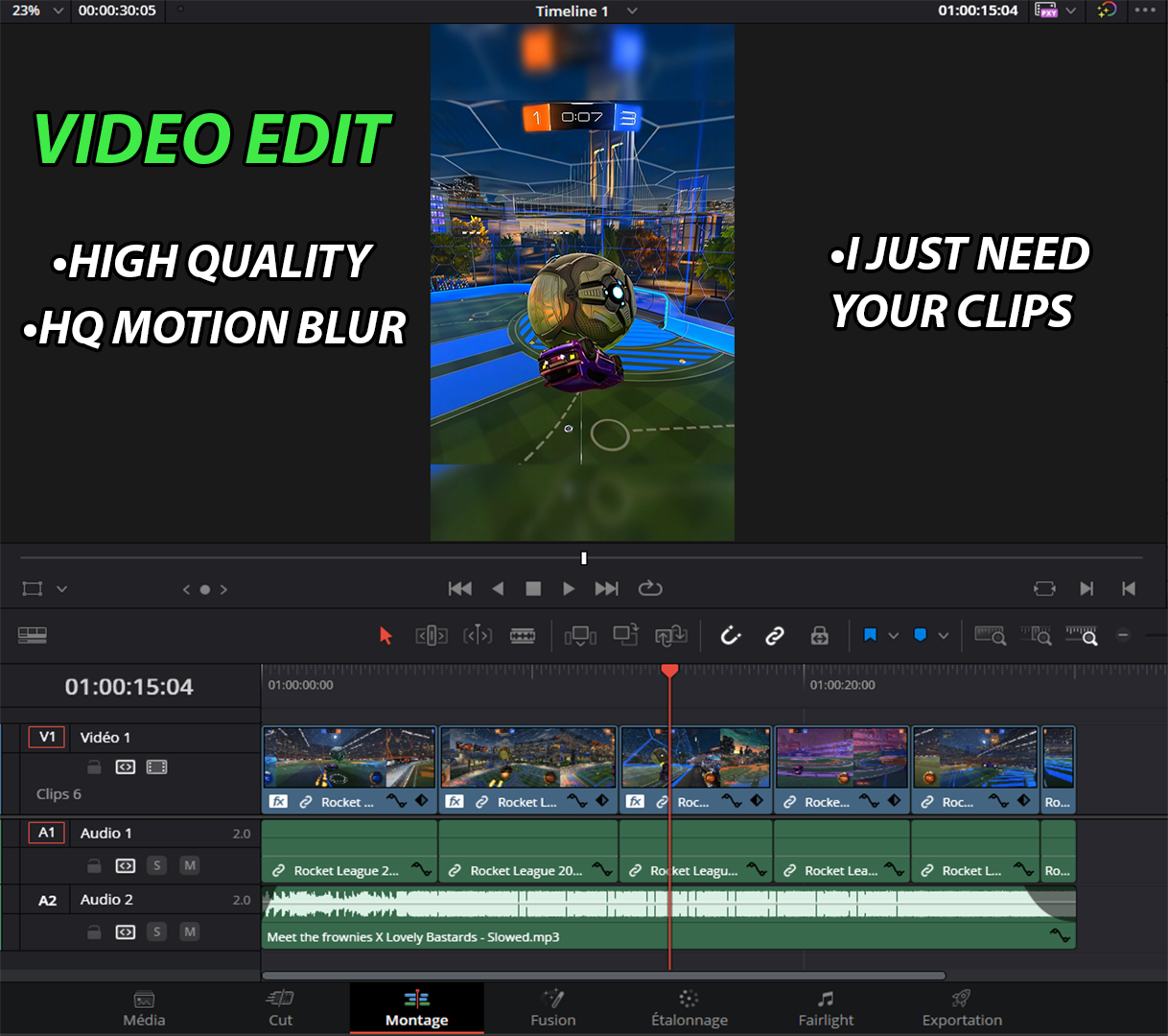Viewport: 1168px width, 1036px height.
Task: Go to previous edit in viewer
Action: (x=1129, y=588)
